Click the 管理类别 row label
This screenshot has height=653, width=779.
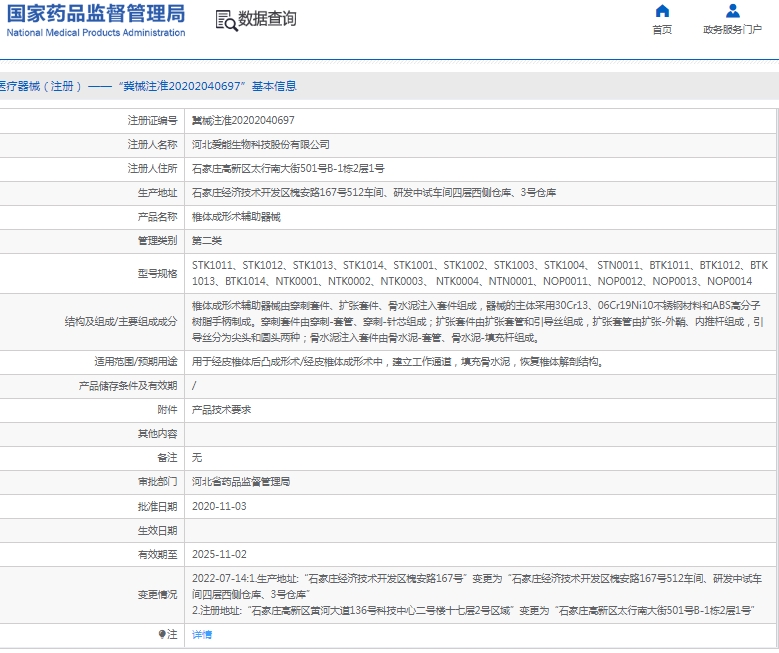click(x=157, y=241)
